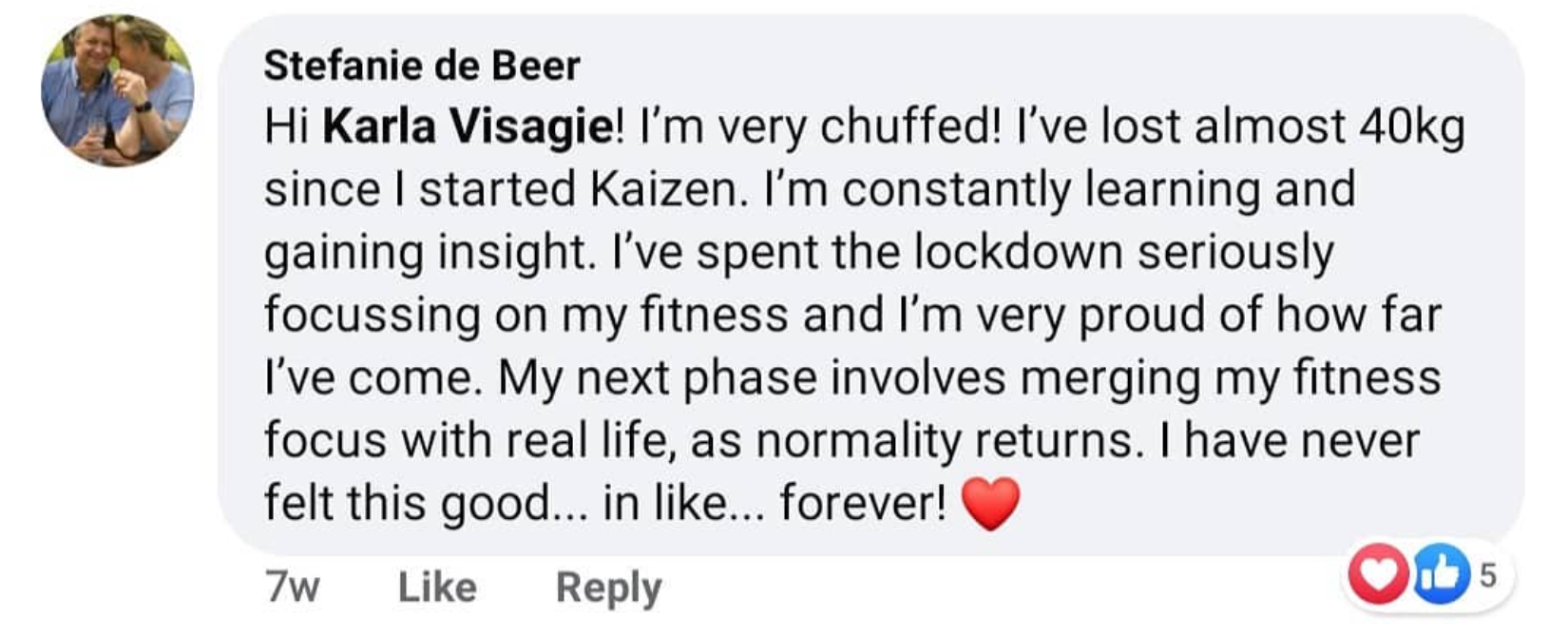Screen dimensions: 1568x635
Task: Click the 7w comment timestamp
Action: coord(292,587)
